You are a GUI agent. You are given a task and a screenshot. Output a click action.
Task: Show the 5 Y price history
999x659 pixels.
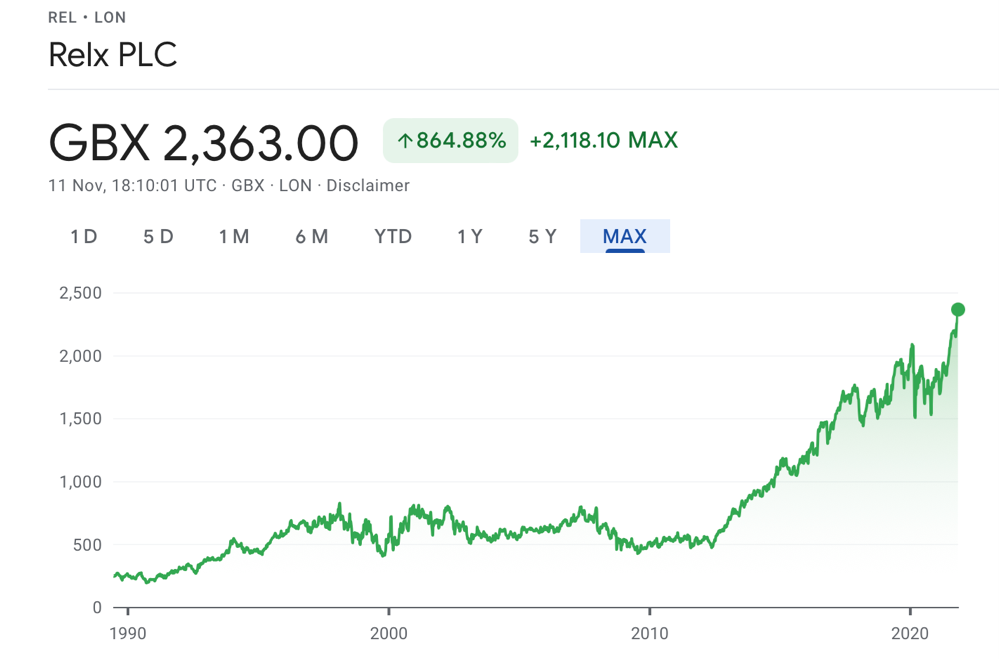[543, 237]
